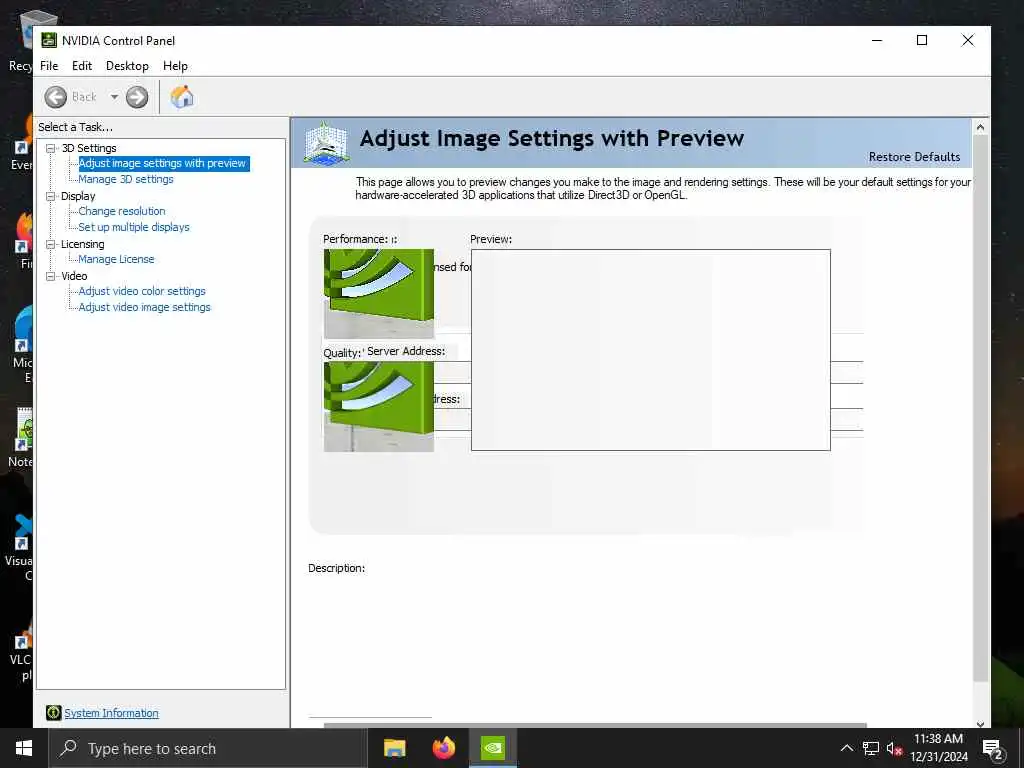Image resolution: width=1024 pixels, height=768 pixels.
Task: Open the Back history dropdown arrow
Action: pyautogui.click(x=114, y=97)
